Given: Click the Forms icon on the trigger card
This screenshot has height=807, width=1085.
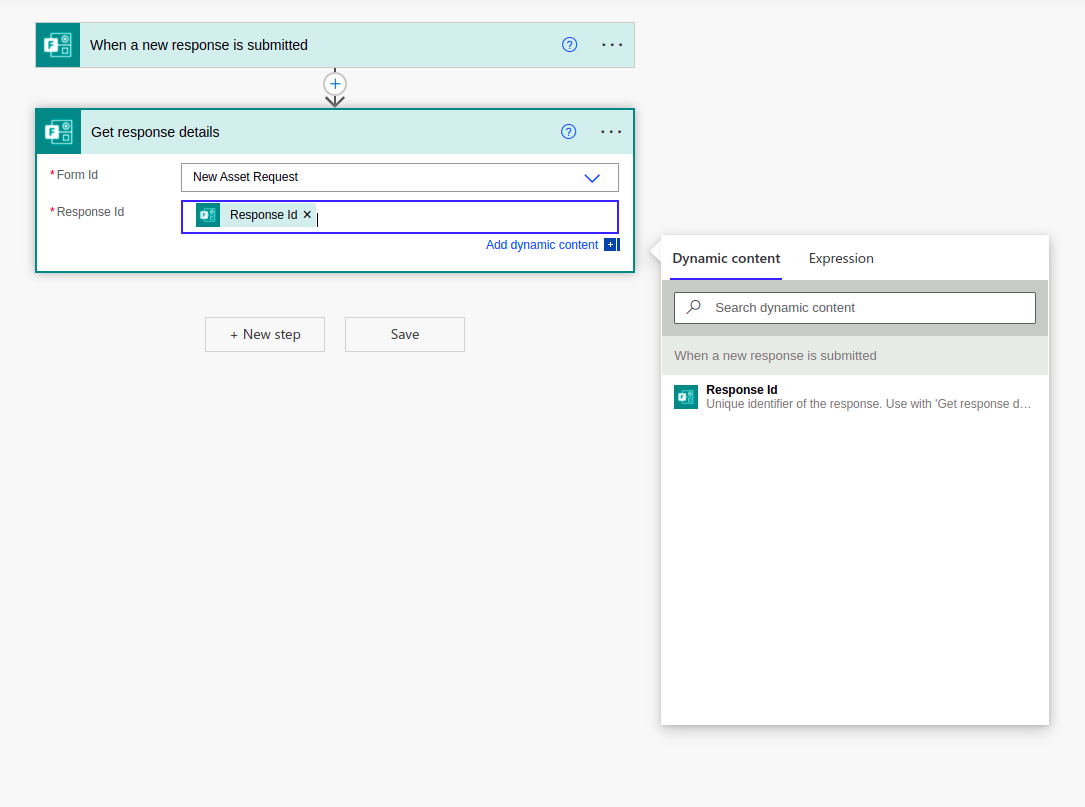Looking at the screenshot, I should pyautogui.click(x=57, y=44).
